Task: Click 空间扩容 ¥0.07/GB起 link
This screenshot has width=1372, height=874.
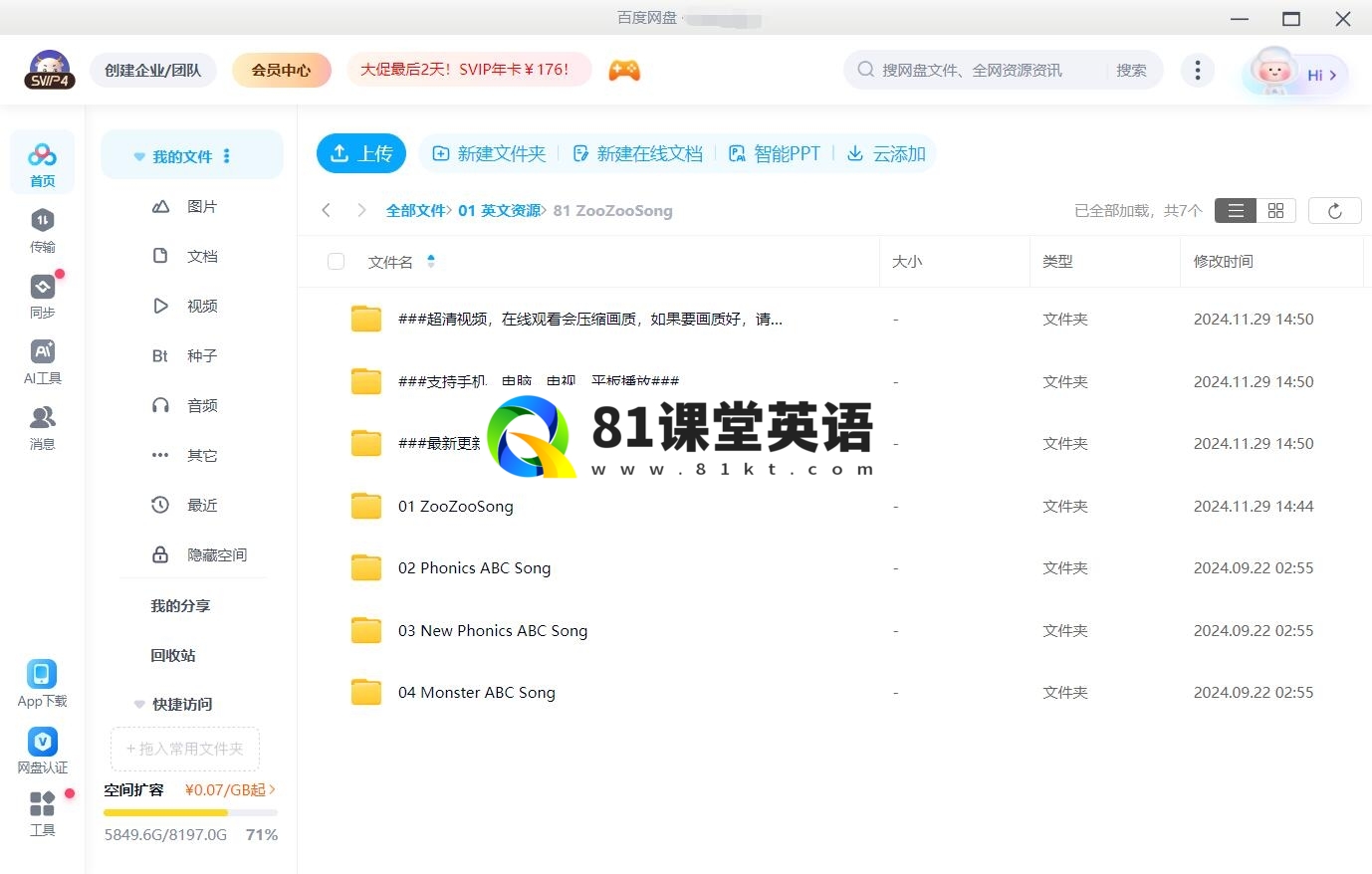Action: tap(189, 789)
